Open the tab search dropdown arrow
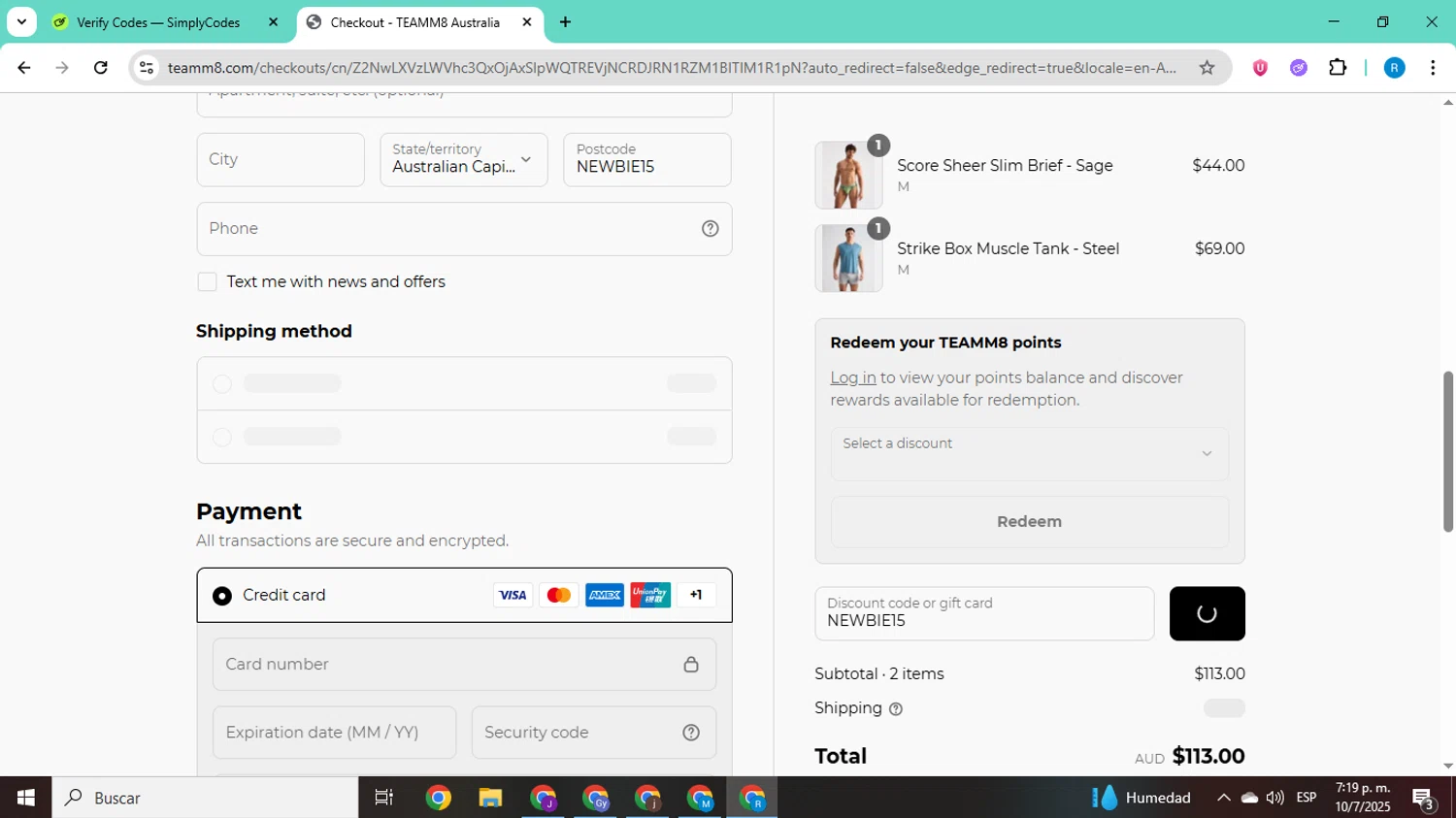This screenshot has height=818, width=1456. coord(21,21)
